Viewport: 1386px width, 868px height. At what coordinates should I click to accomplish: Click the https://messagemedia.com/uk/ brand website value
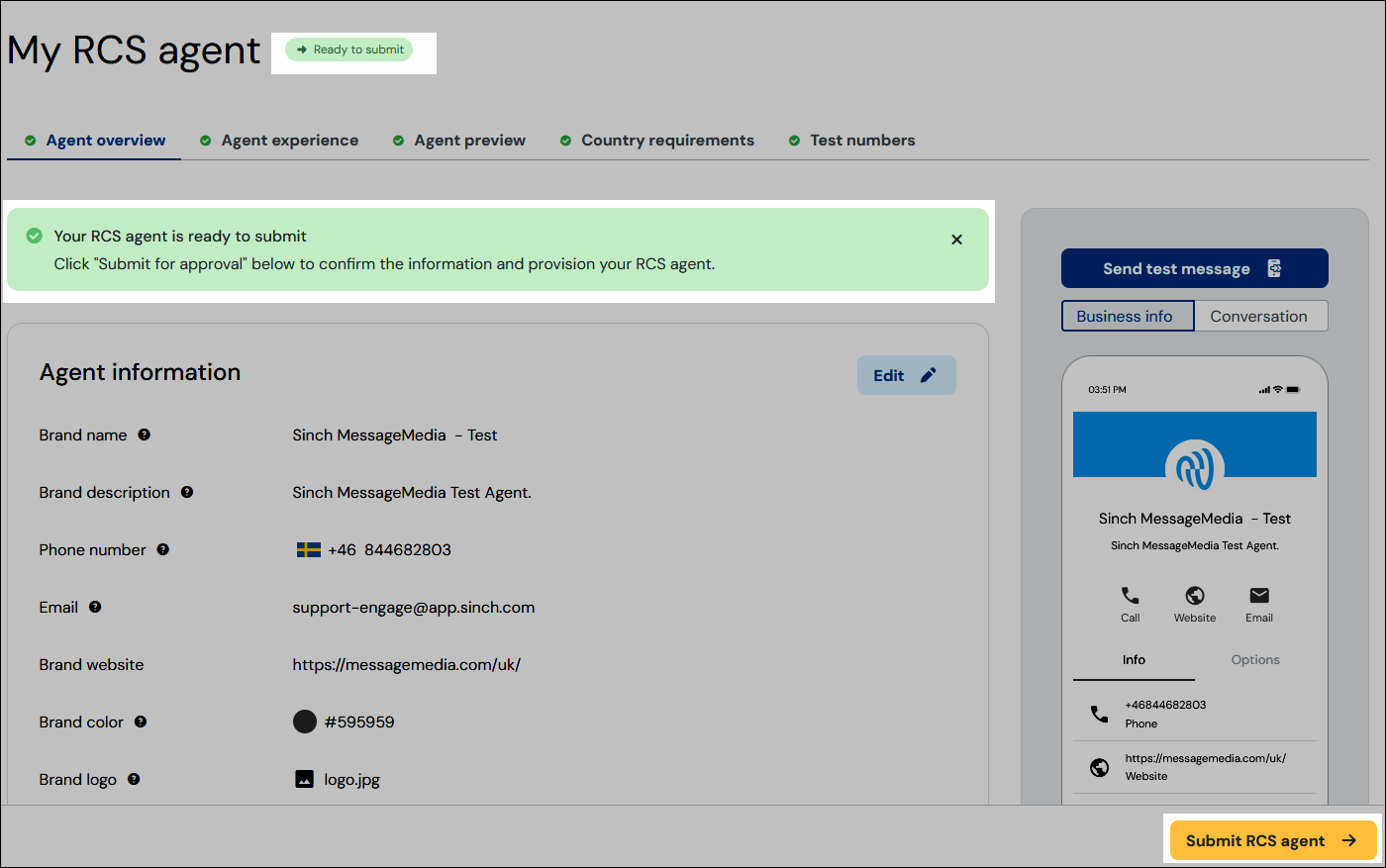coord(406,665)
